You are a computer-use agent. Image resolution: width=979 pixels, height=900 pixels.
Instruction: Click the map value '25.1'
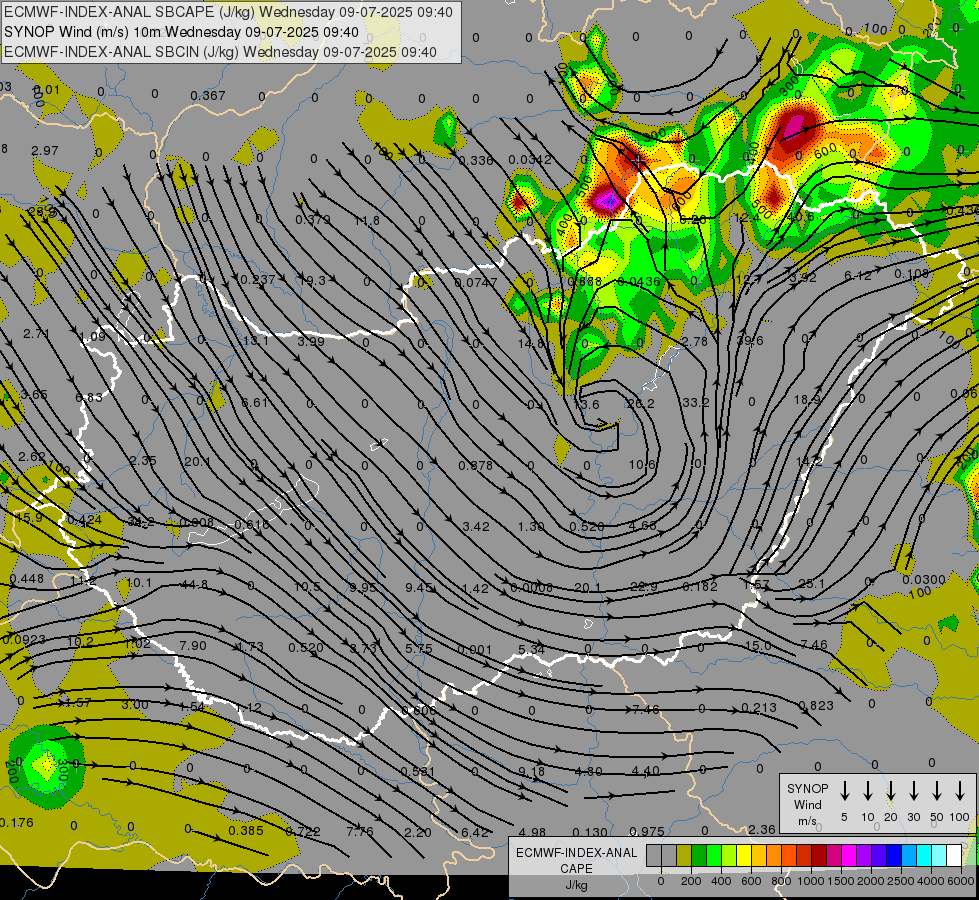[812, 584]
